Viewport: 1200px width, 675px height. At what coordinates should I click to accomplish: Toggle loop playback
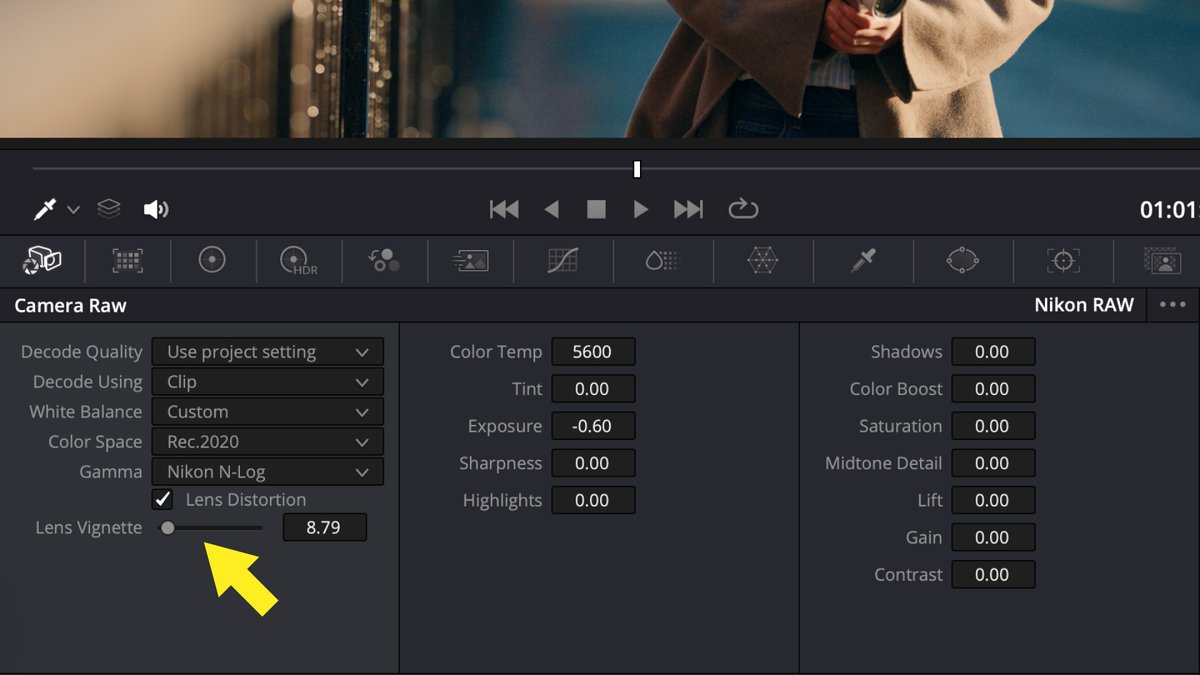[x=743, y=209]
